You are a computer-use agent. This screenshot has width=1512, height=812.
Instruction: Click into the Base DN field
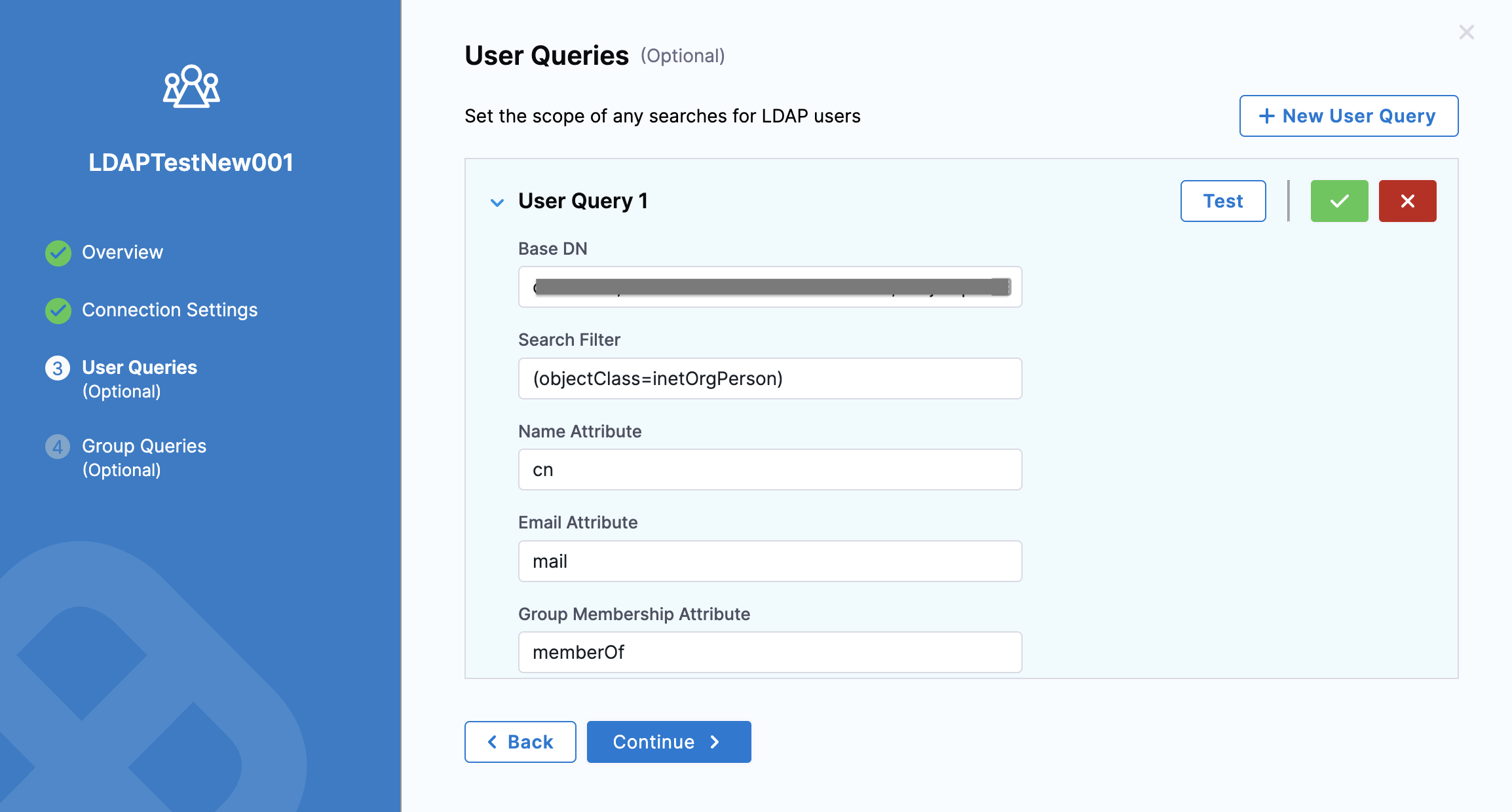[x=770, y=287]
